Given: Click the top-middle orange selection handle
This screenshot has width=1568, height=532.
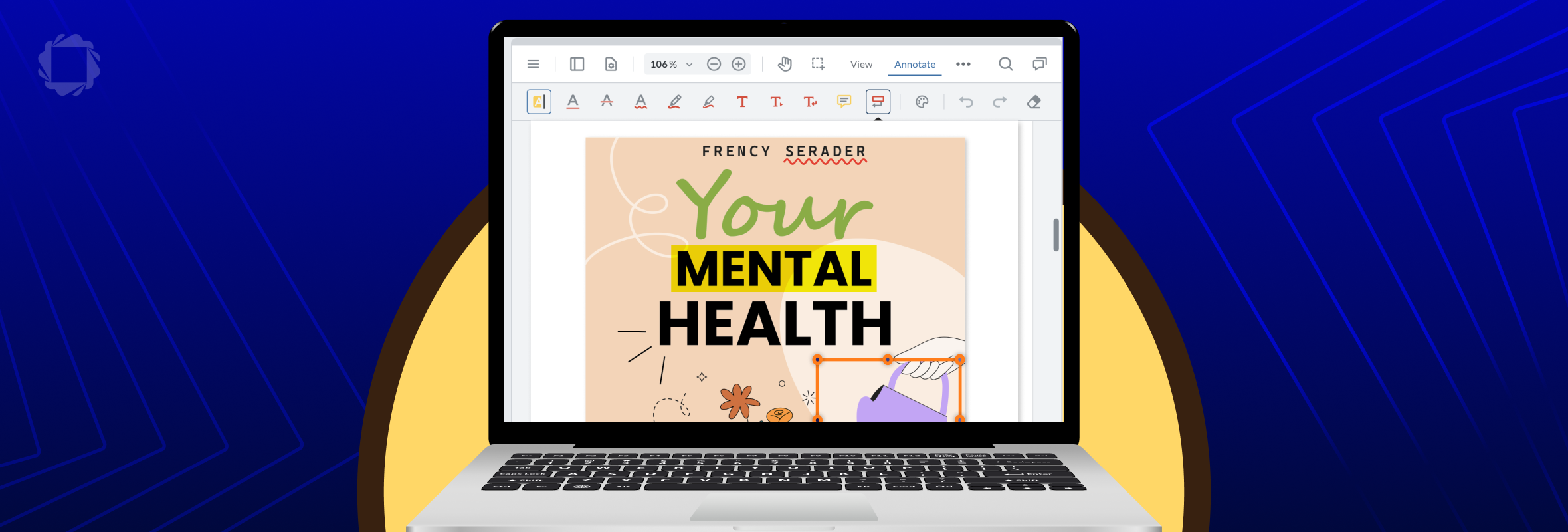Looking at the screenshot, I should [x=888, y=360].
